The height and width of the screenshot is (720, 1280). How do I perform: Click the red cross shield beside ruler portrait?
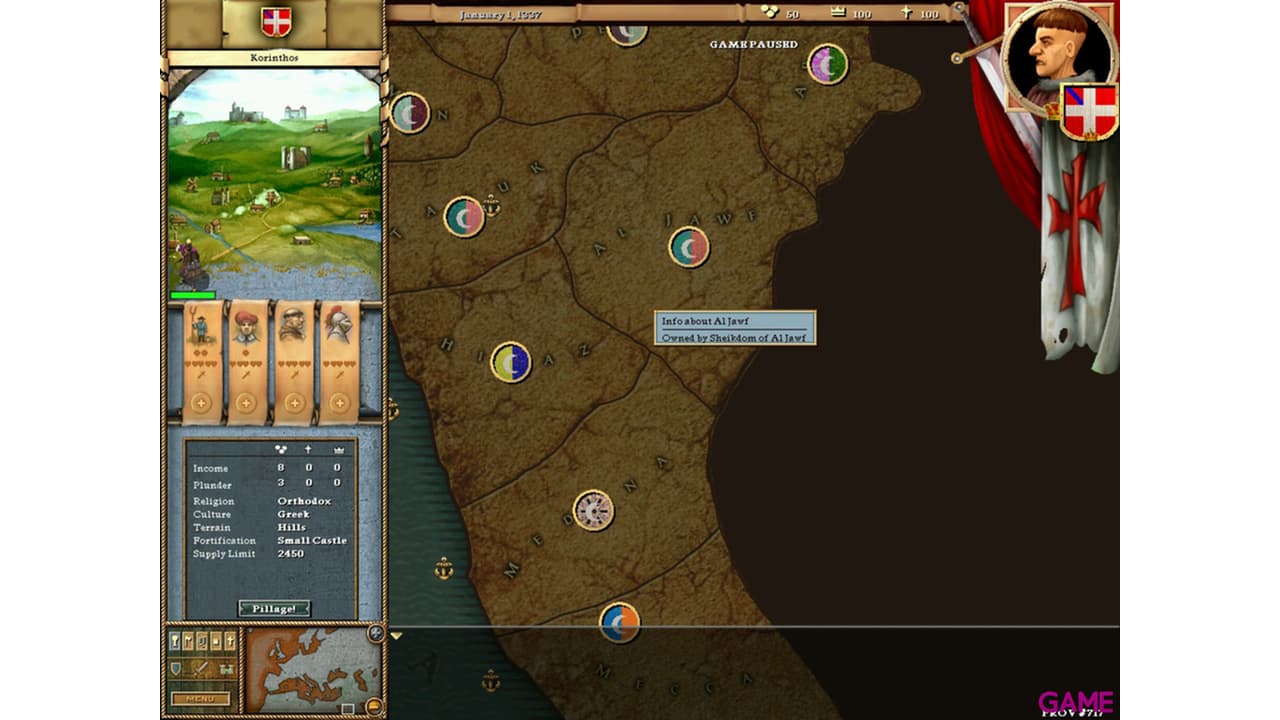tap(1089, 111)
